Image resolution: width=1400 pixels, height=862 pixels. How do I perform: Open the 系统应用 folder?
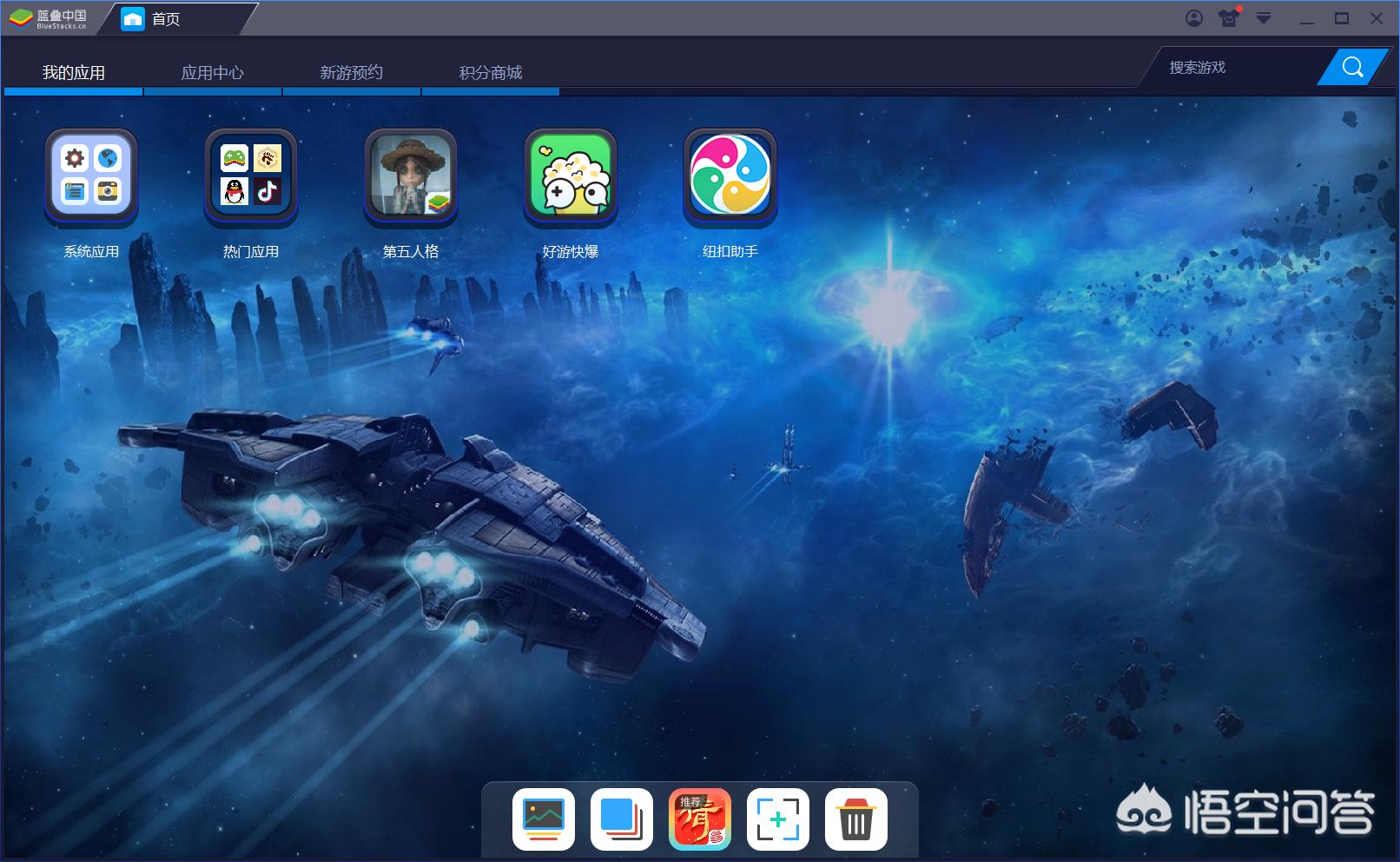pos(91,176)
